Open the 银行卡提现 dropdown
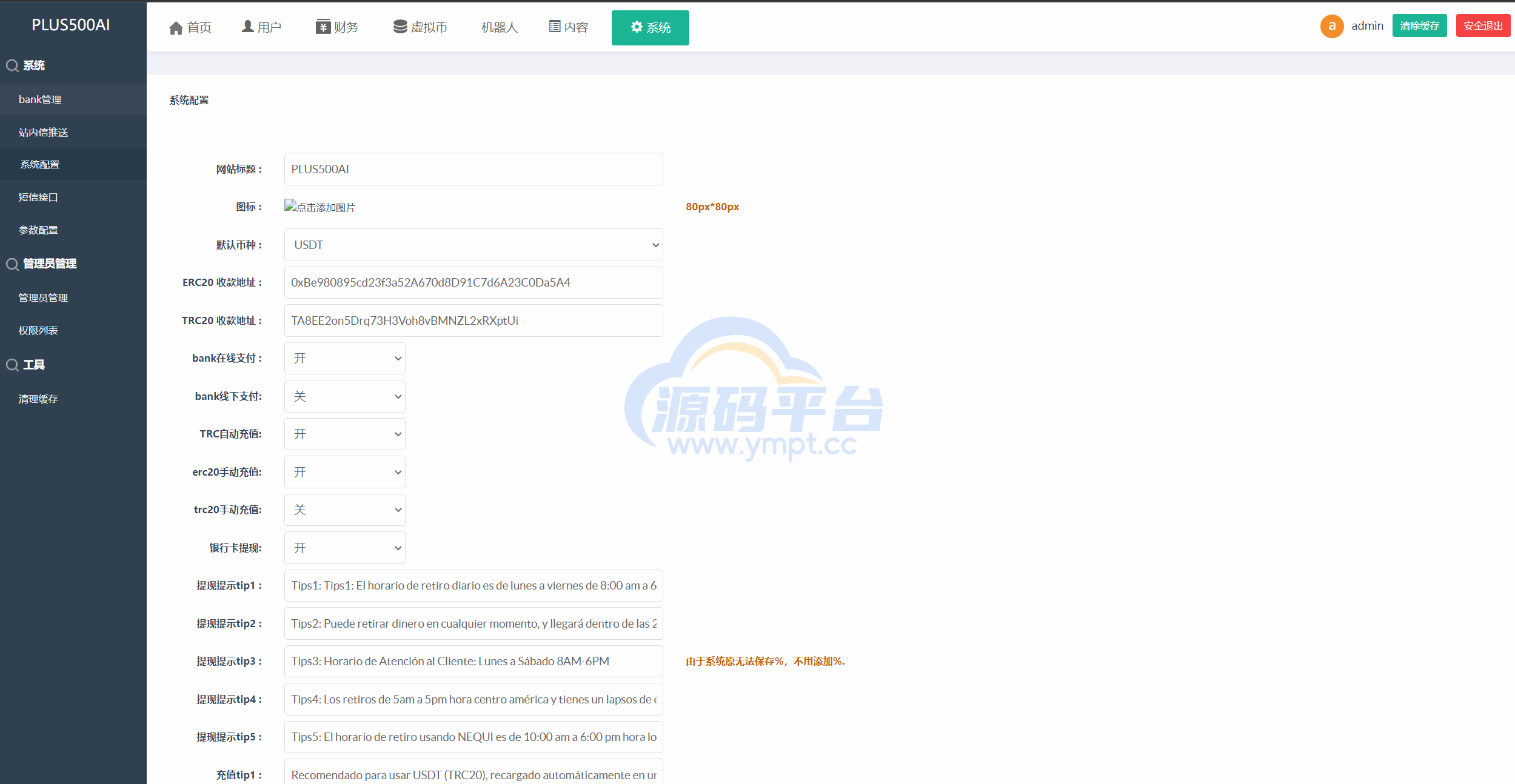This screenshot has height=784, width=1515. pyautogui.click(x=345, y=548)
